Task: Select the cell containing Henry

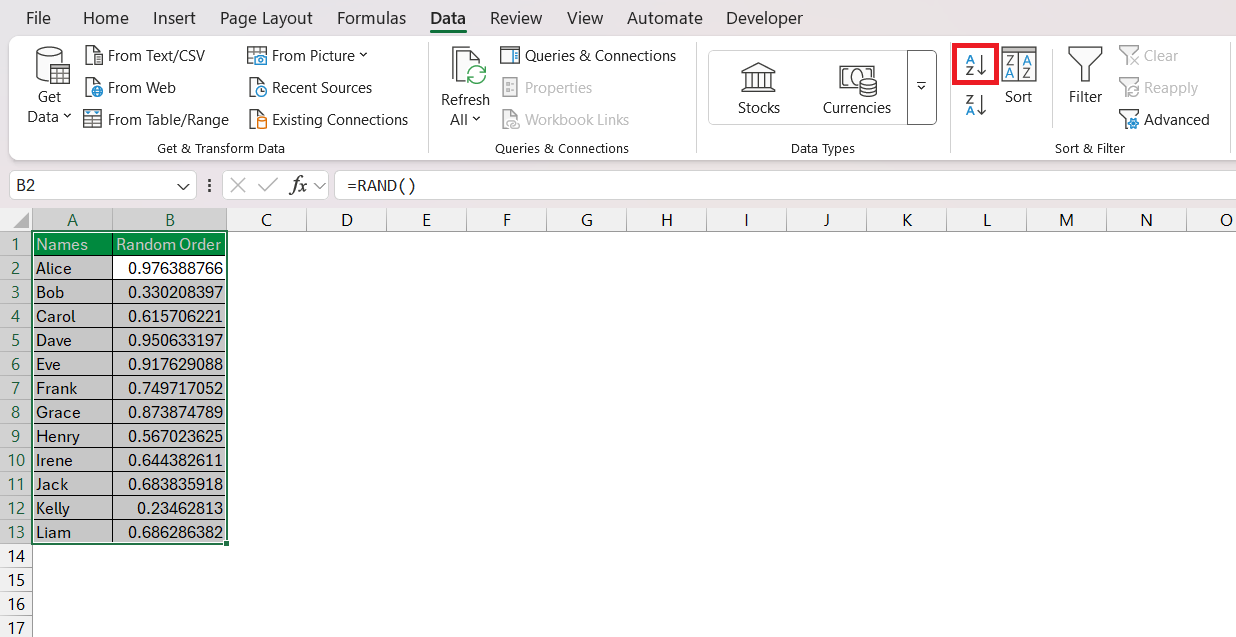Action: click(x=72, y=436)
